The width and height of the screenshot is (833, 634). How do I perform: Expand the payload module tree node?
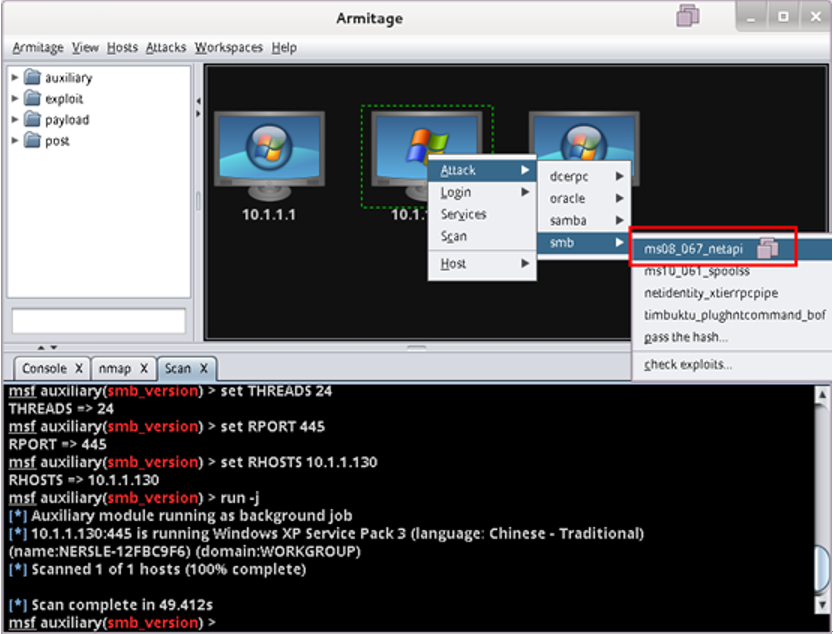(15, 120)
